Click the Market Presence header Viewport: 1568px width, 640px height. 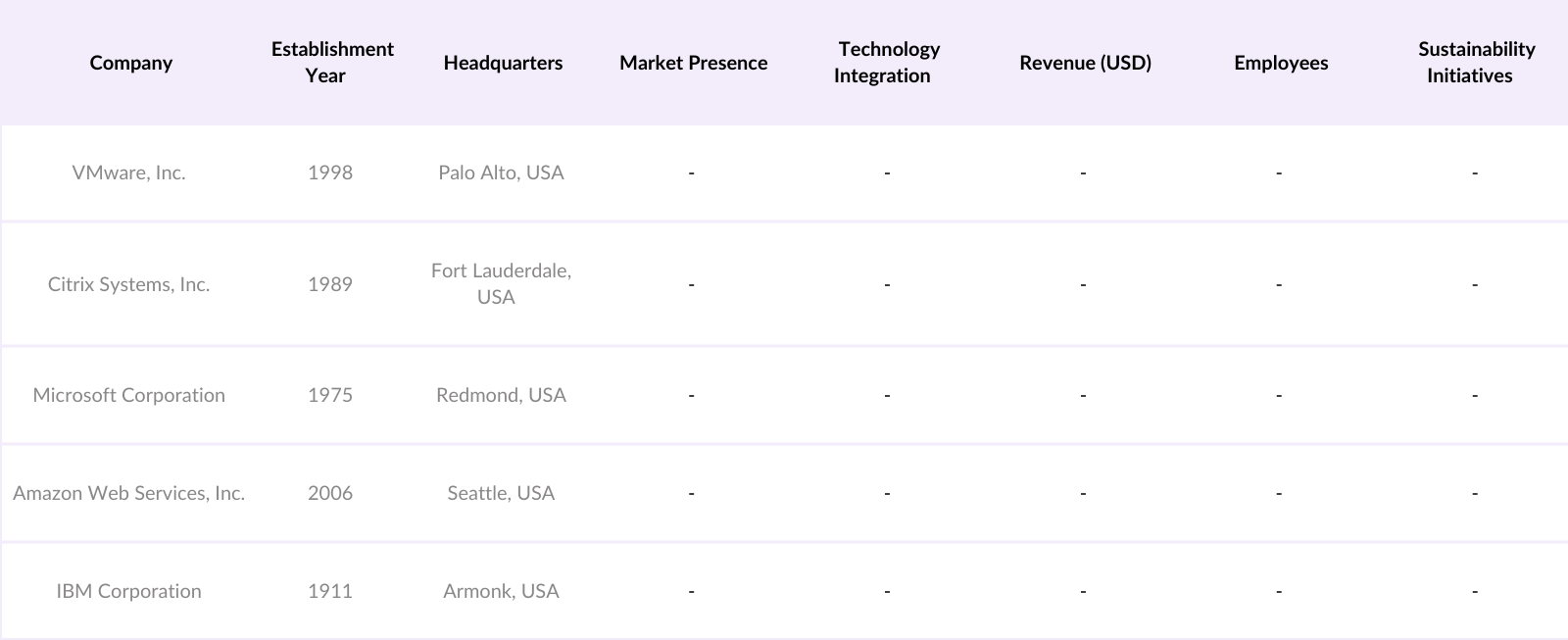click(693, 63)
